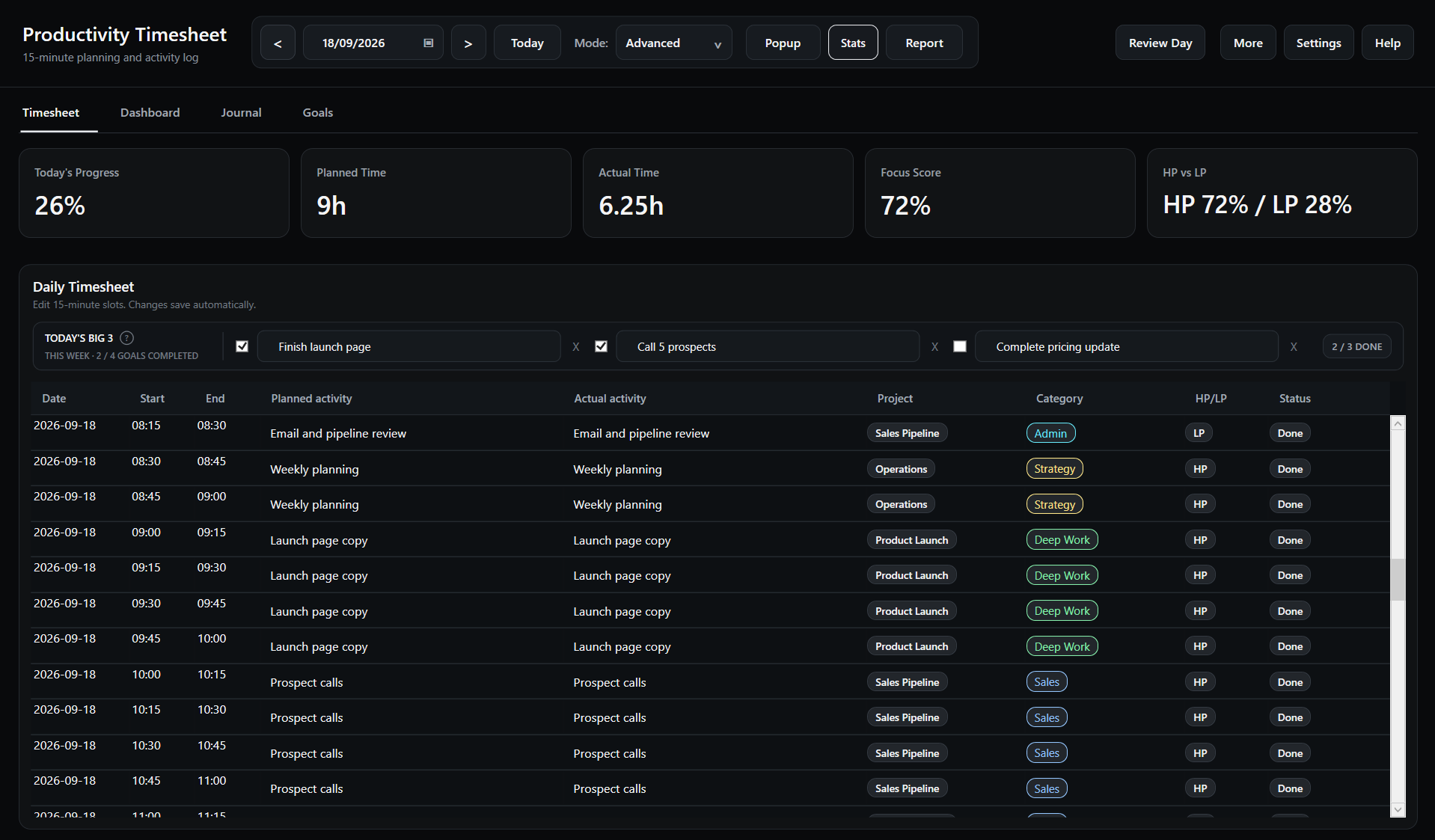Image resolution: width=1435 pixels, height=840 pixels.
Task: Toggle the Stats button
Action: [853, 43]
